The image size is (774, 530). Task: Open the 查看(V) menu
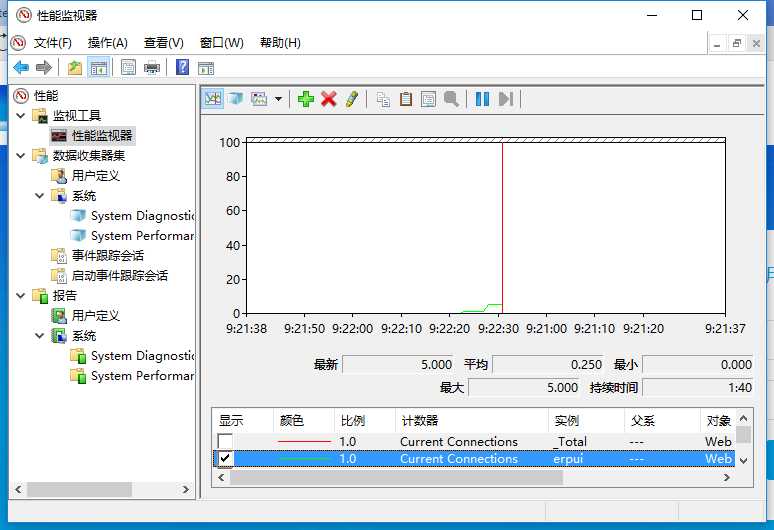tap(163, 43)
